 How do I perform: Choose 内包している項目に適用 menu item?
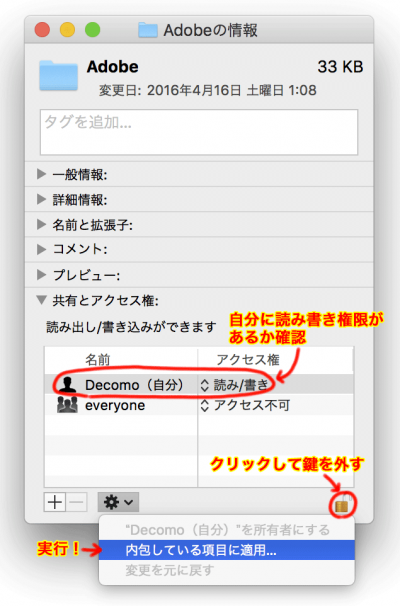[x=227, y=550]
